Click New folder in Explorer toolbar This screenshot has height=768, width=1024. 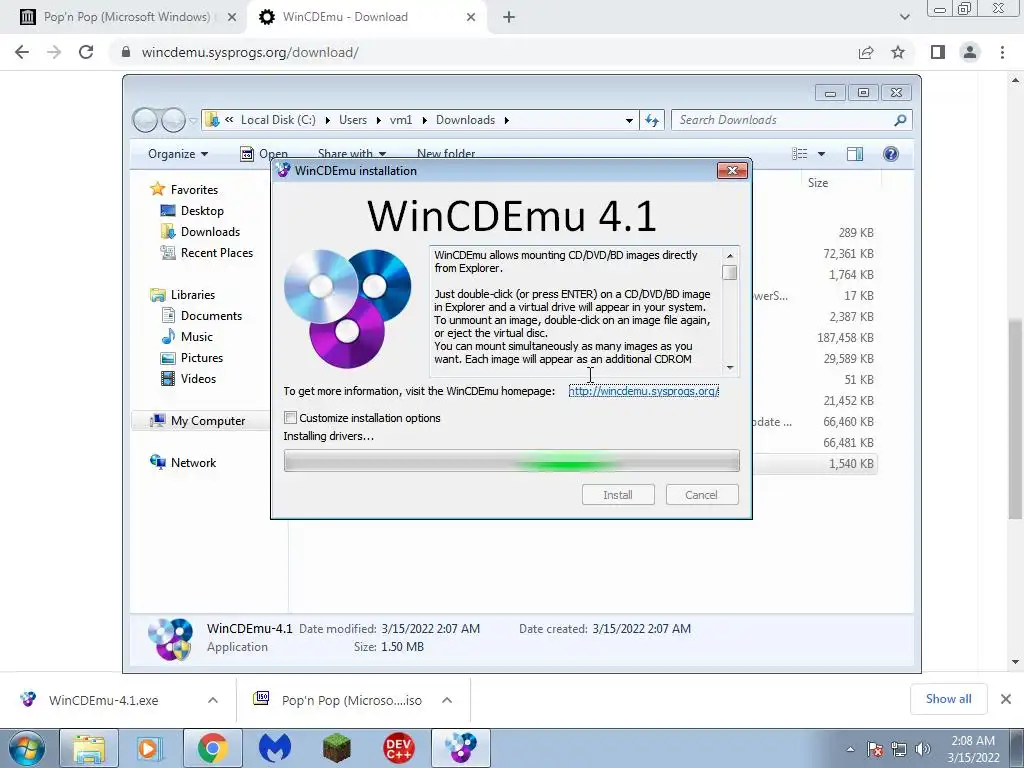coord(445,153)
